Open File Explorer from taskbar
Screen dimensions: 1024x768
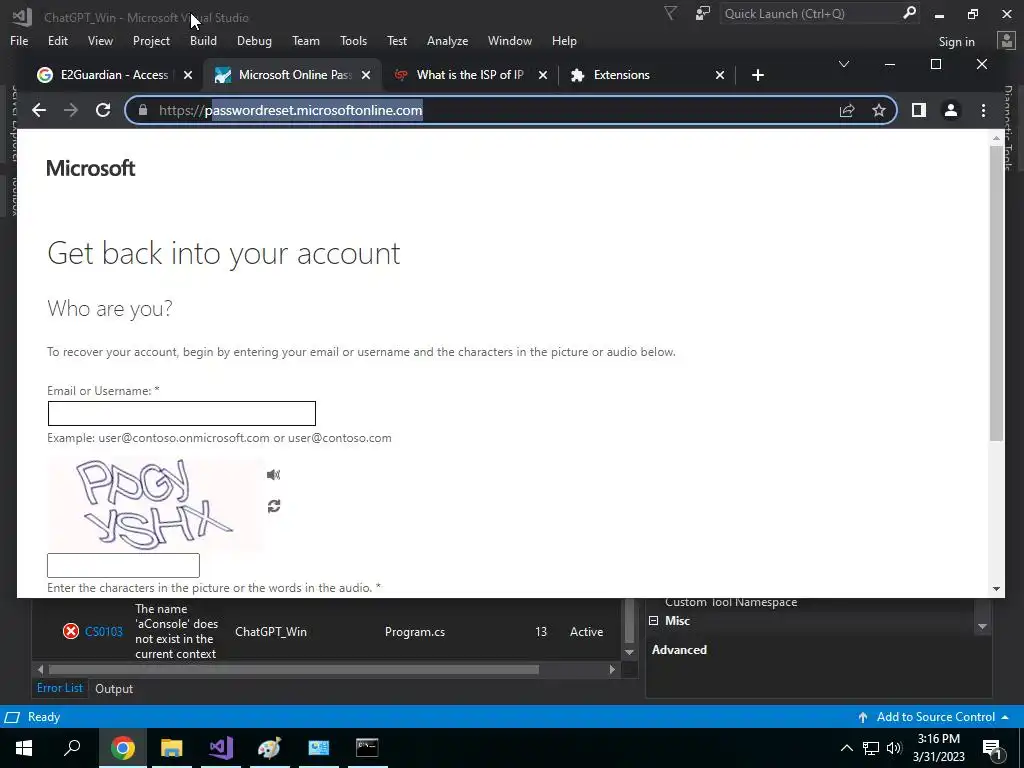[172, 748]
